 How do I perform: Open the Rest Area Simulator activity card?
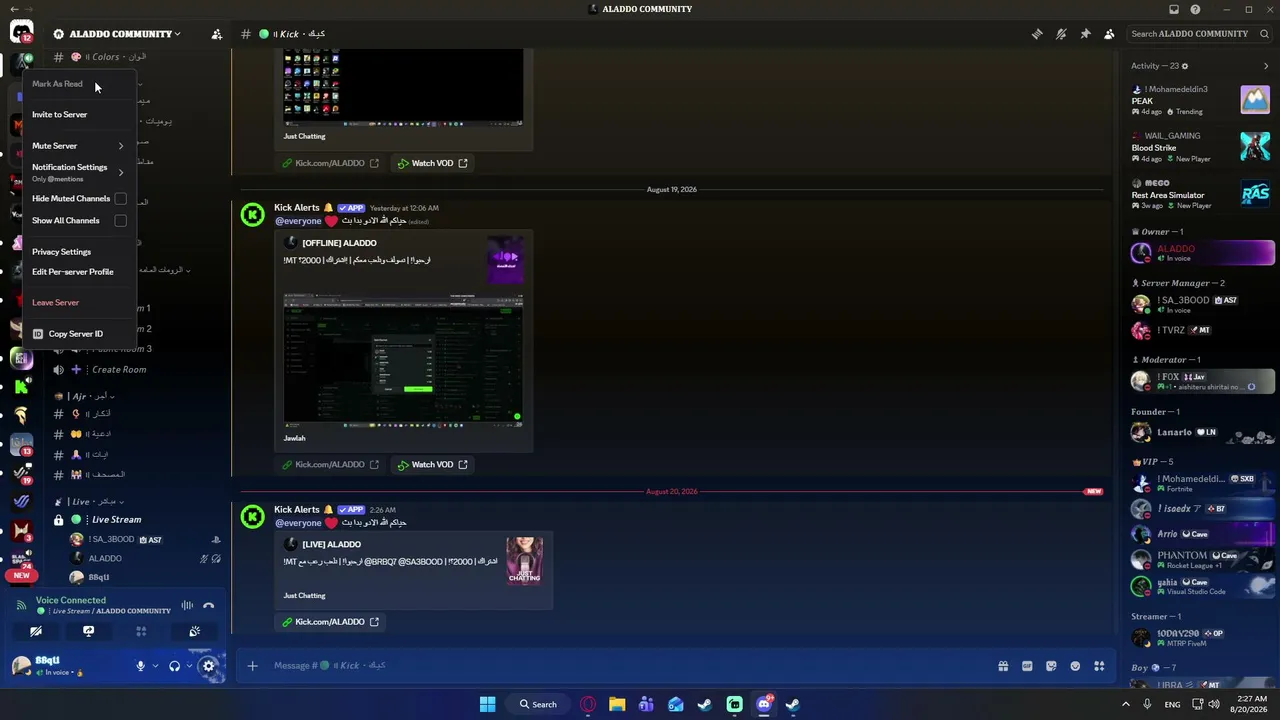tap(1200, 194)
